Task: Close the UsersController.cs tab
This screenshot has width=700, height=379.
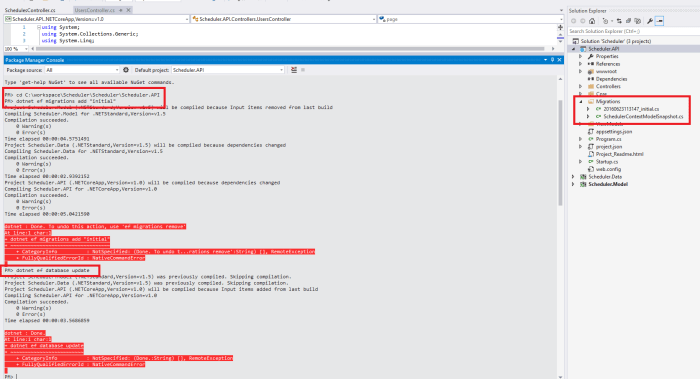Action: [x=129, y=10]
